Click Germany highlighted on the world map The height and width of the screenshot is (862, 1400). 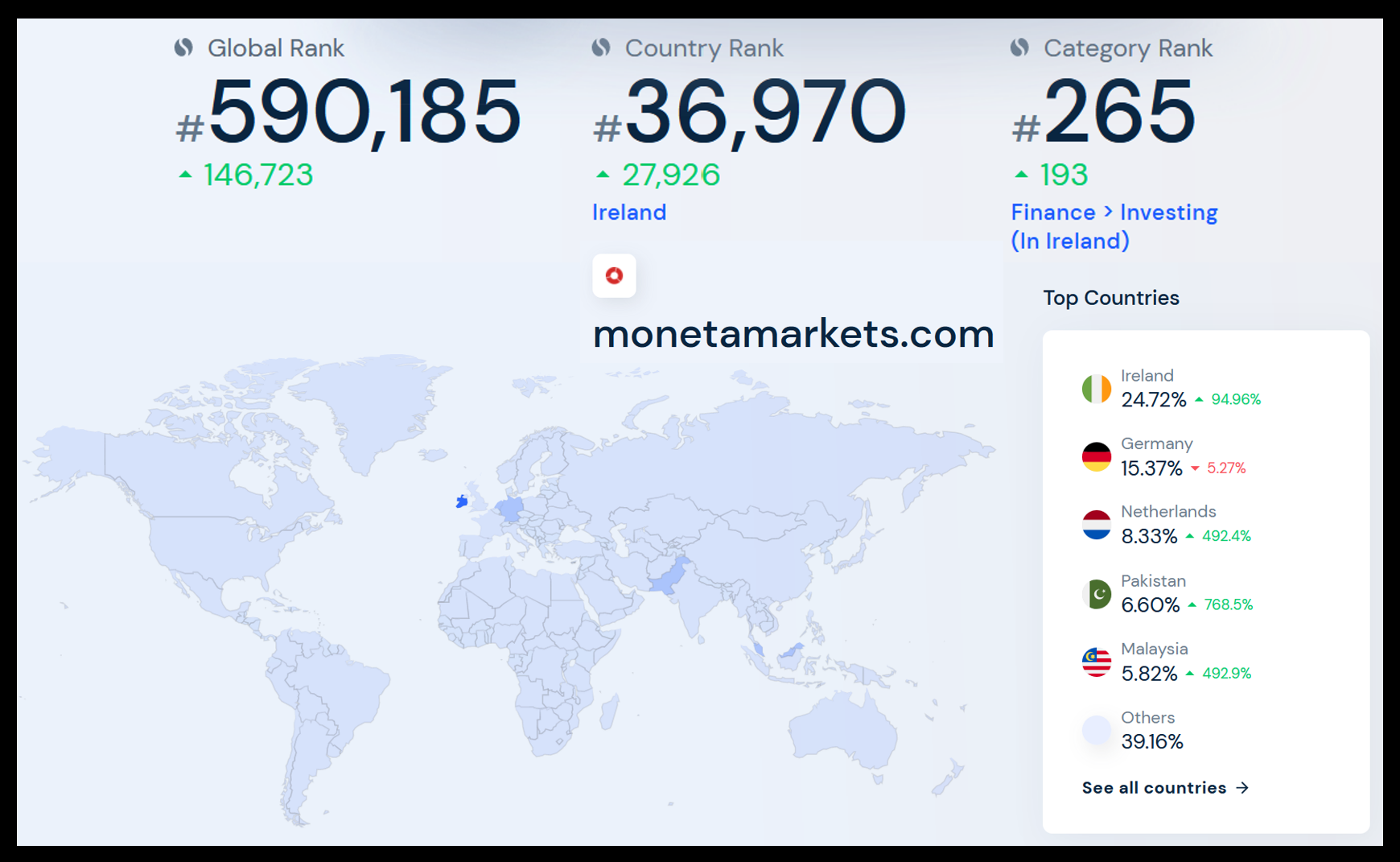pos(510,509)
